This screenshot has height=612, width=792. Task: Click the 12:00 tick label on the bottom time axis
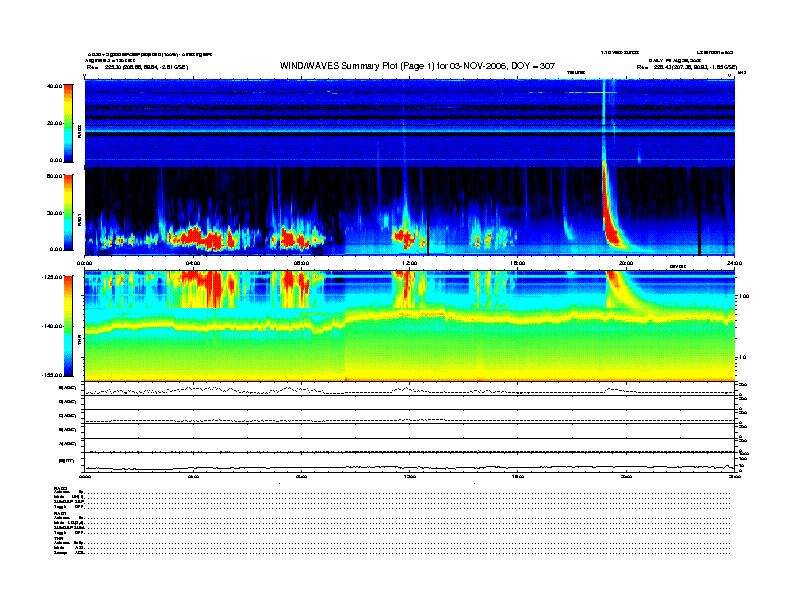click(410, 476)
